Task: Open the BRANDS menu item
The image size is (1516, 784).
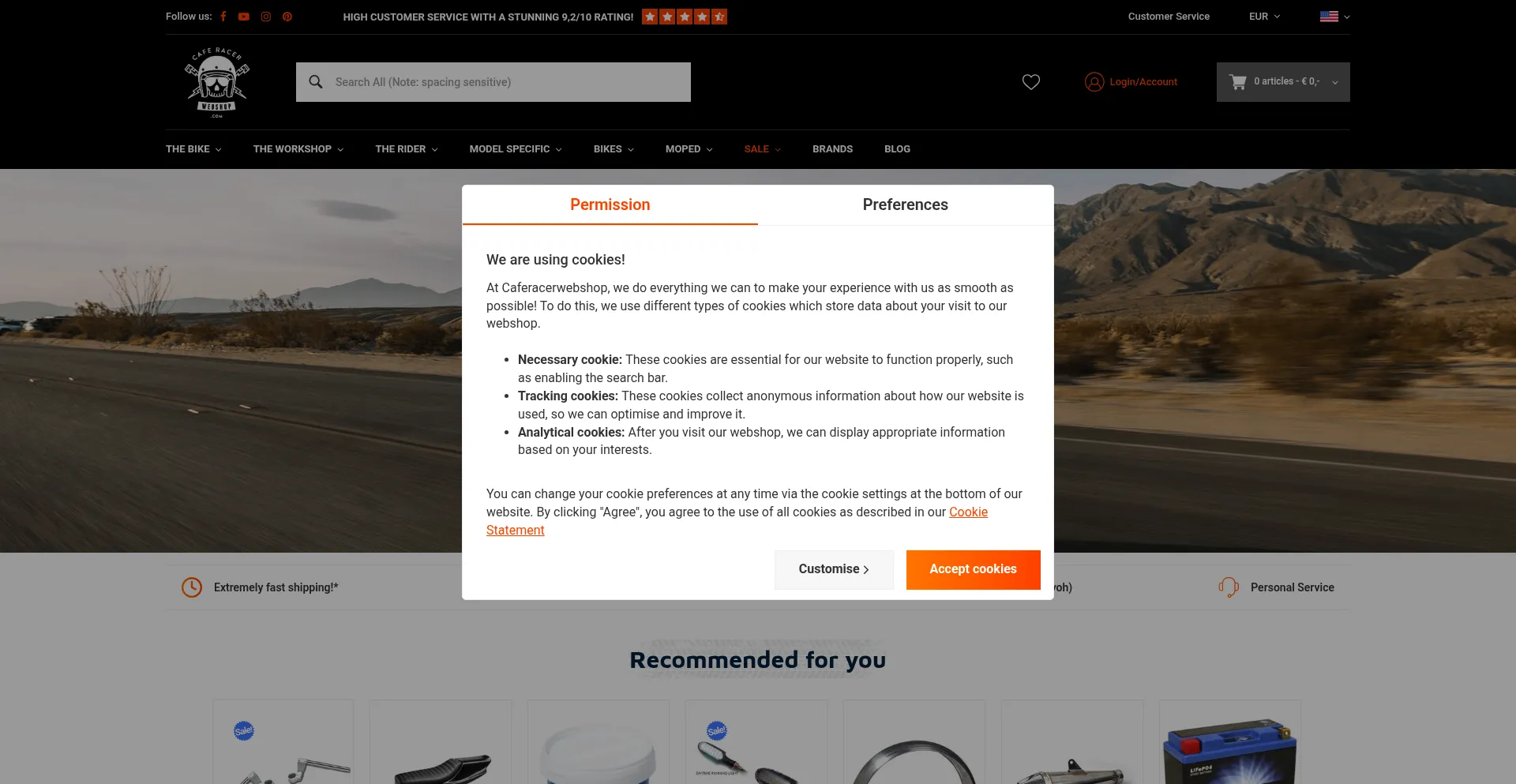Action: pos(832,149)
